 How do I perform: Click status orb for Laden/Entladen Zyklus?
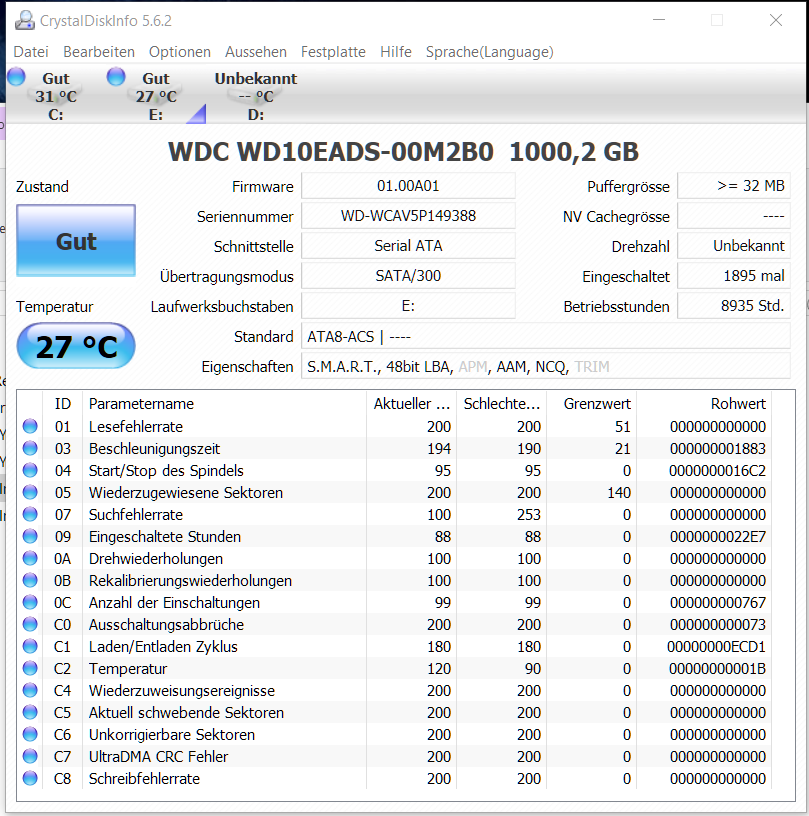click(30, 646)
